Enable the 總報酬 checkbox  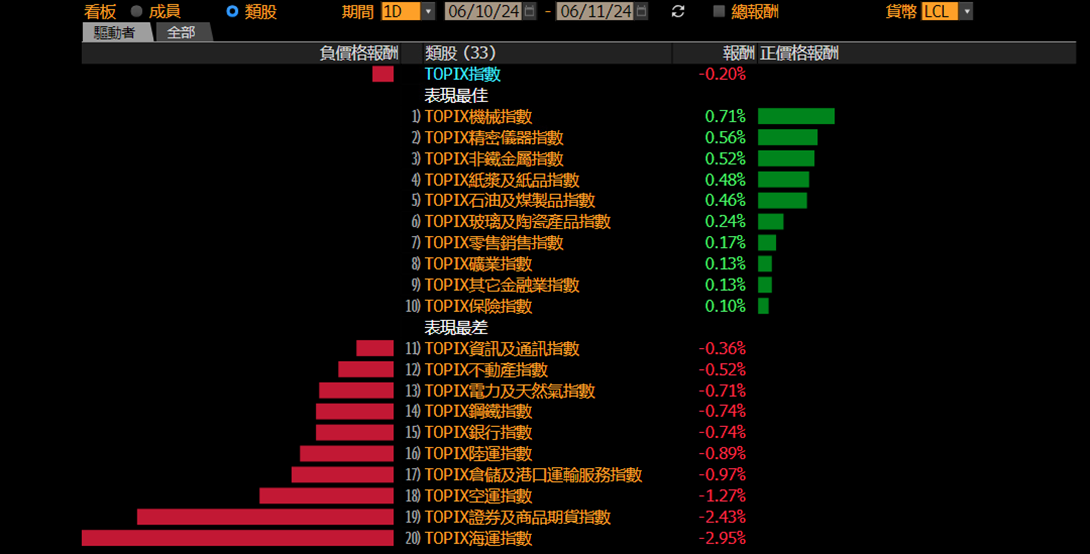click(x=719, y=11)
